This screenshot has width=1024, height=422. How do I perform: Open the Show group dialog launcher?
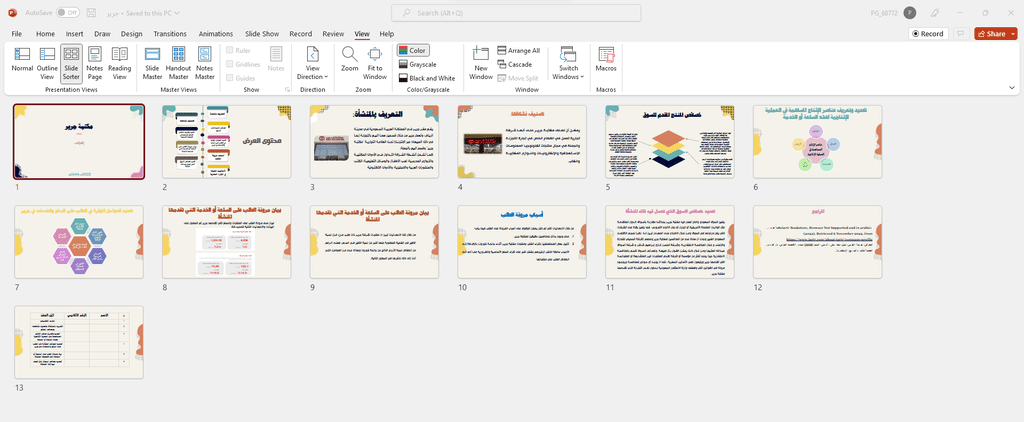287,89
